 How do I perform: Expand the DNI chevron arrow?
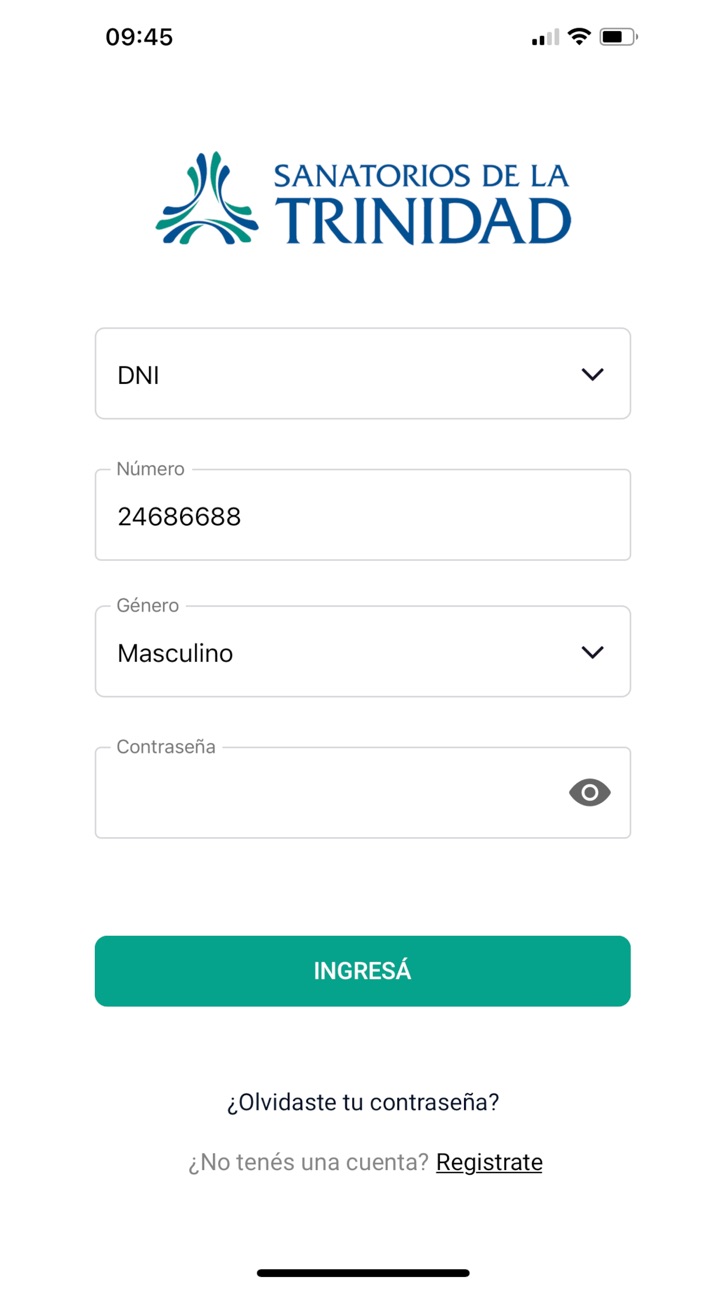pyautogui.click(x=592, y=374)
